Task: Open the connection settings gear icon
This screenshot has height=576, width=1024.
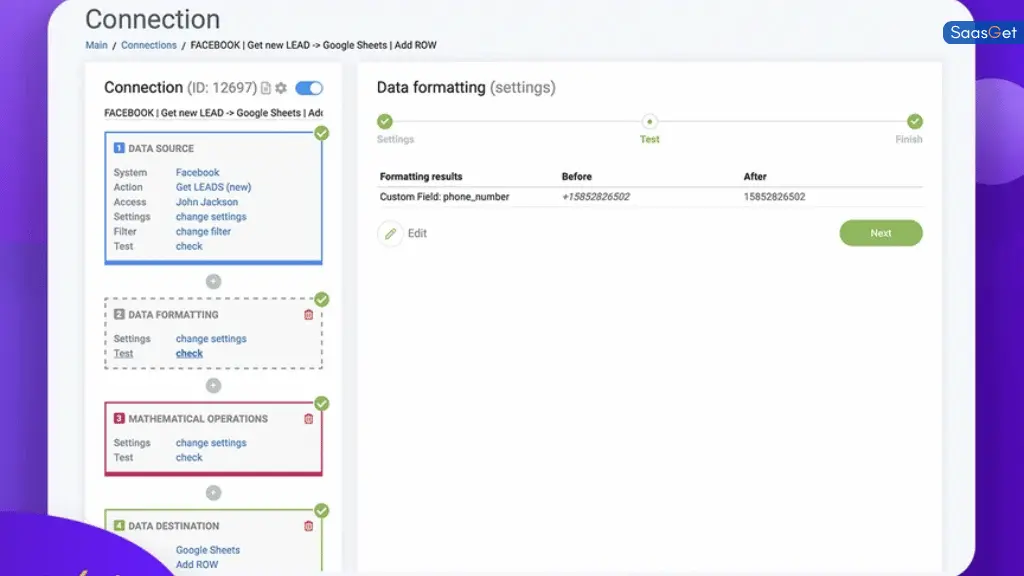Action: point(281,88)
